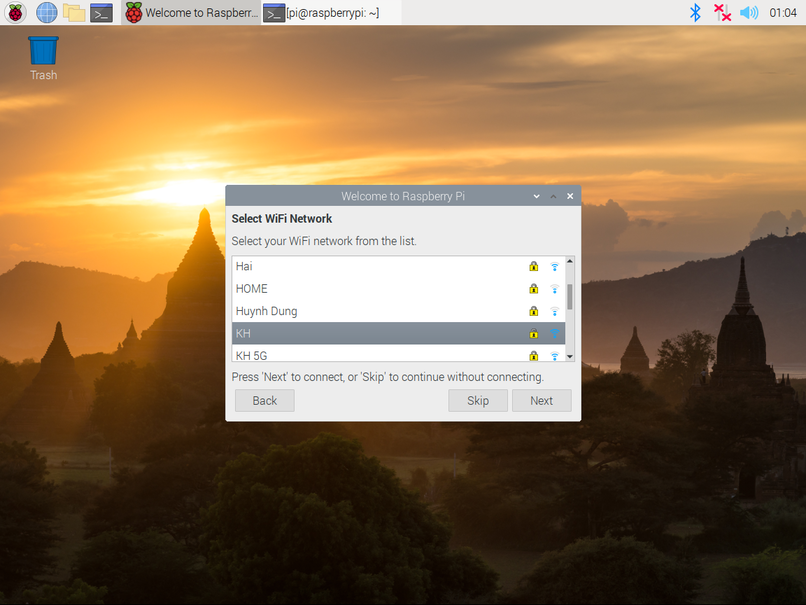The width and height of the screenshot is (806, 605).
Task: Click the lock icon in Hai row
Action: click(534, 266)
